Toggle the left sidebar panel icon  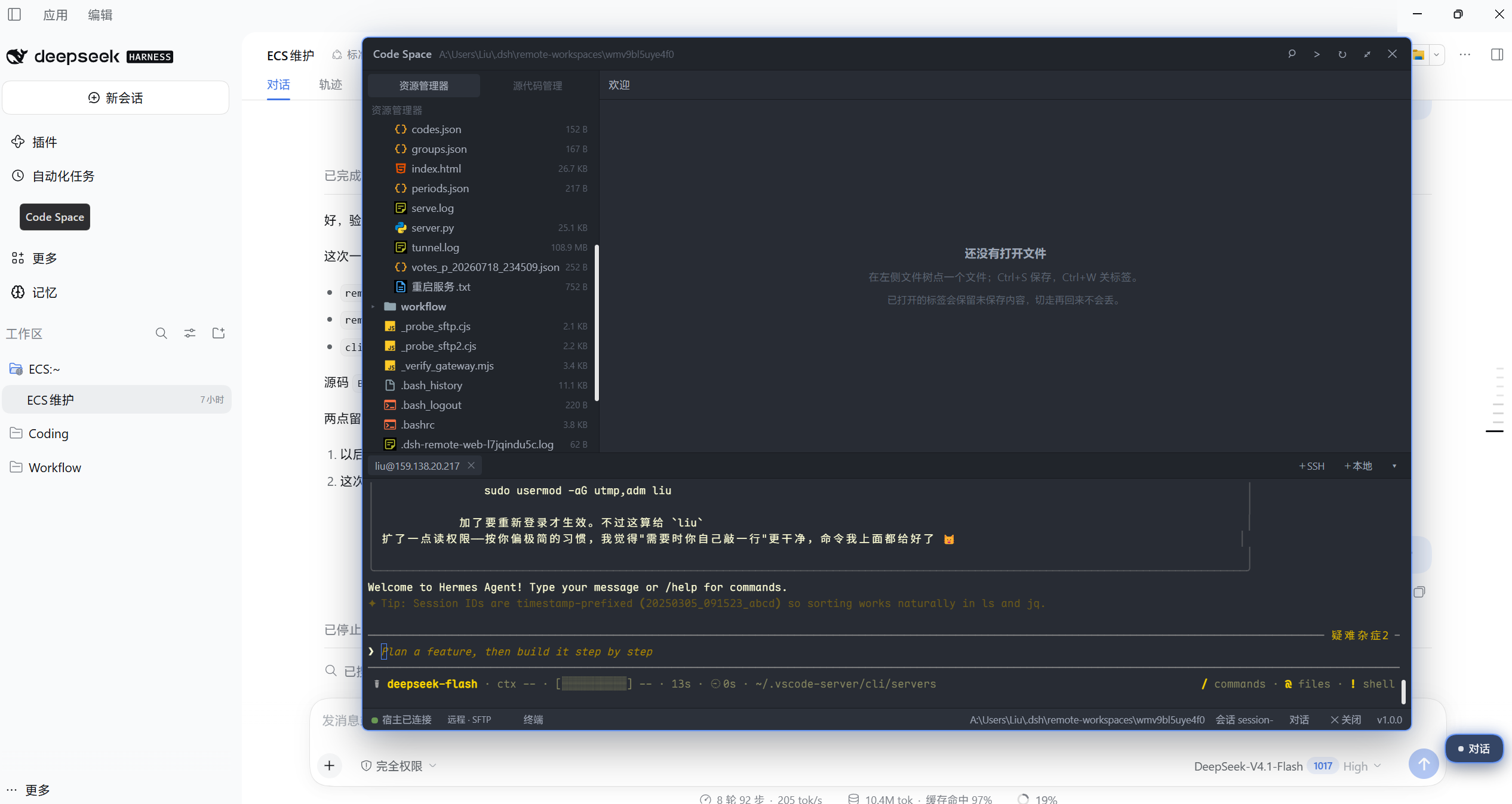[14, 14]
